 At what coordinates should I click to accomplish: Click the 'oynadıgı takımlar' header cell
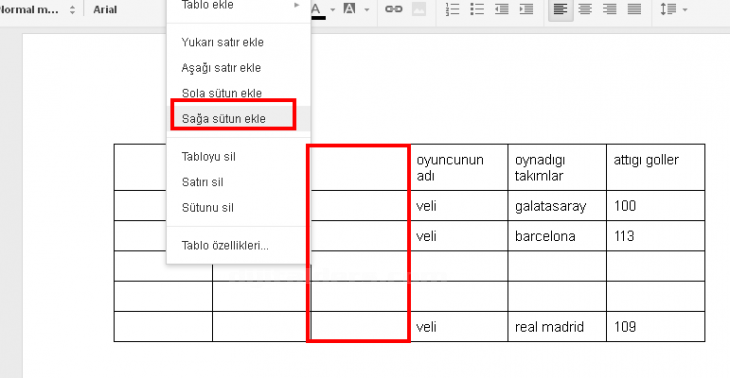(557, 168)
